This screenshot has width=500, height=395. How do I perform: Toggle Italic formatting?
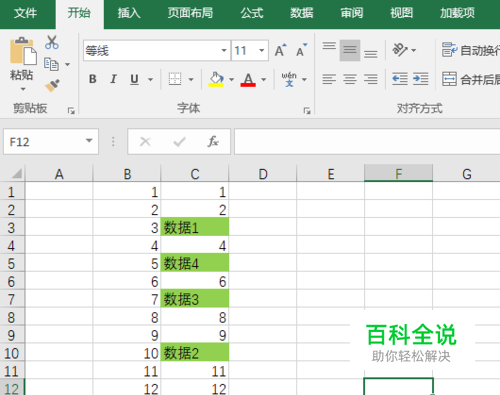click(x=113, y=79)
